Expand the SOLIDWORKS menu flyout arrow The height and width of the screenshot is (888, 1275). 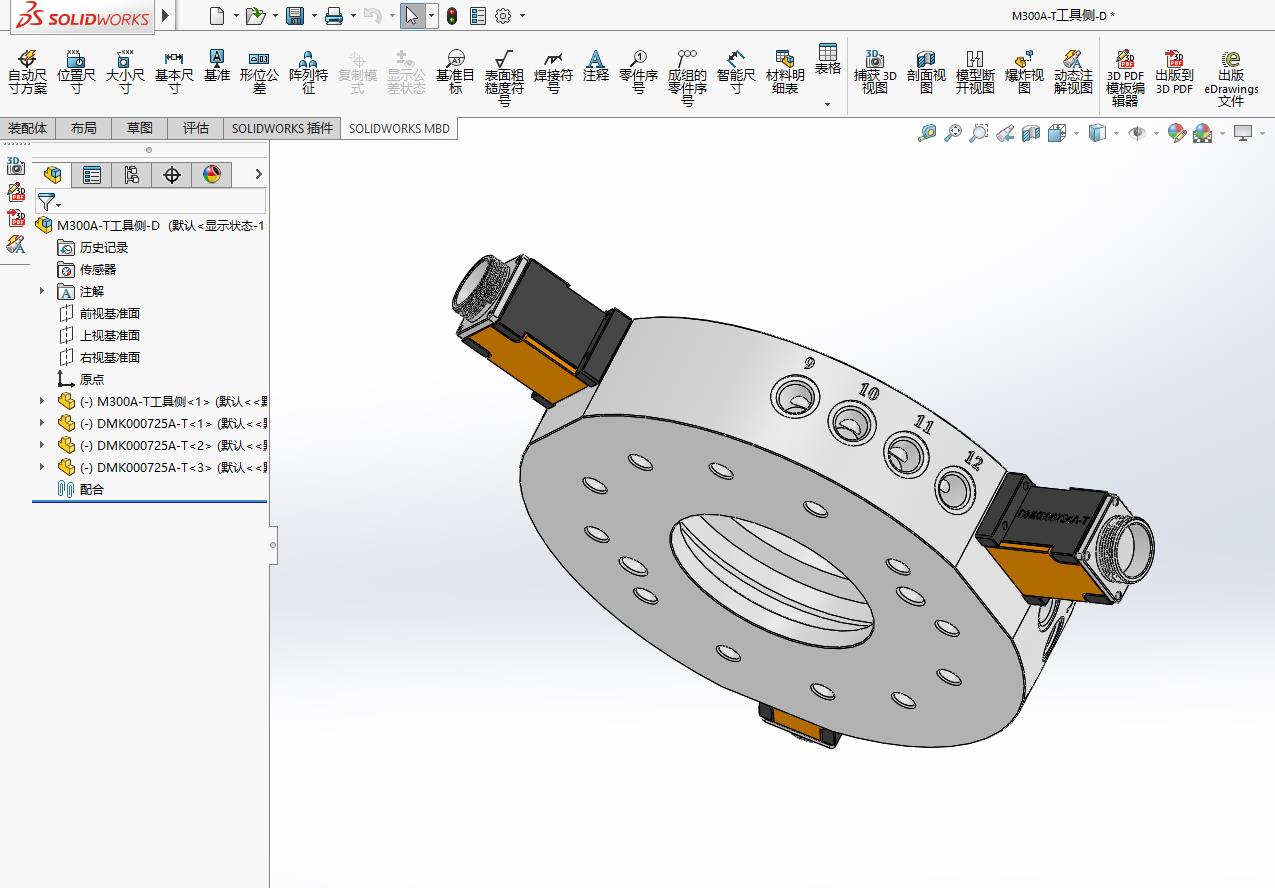[x=165, y=15]
